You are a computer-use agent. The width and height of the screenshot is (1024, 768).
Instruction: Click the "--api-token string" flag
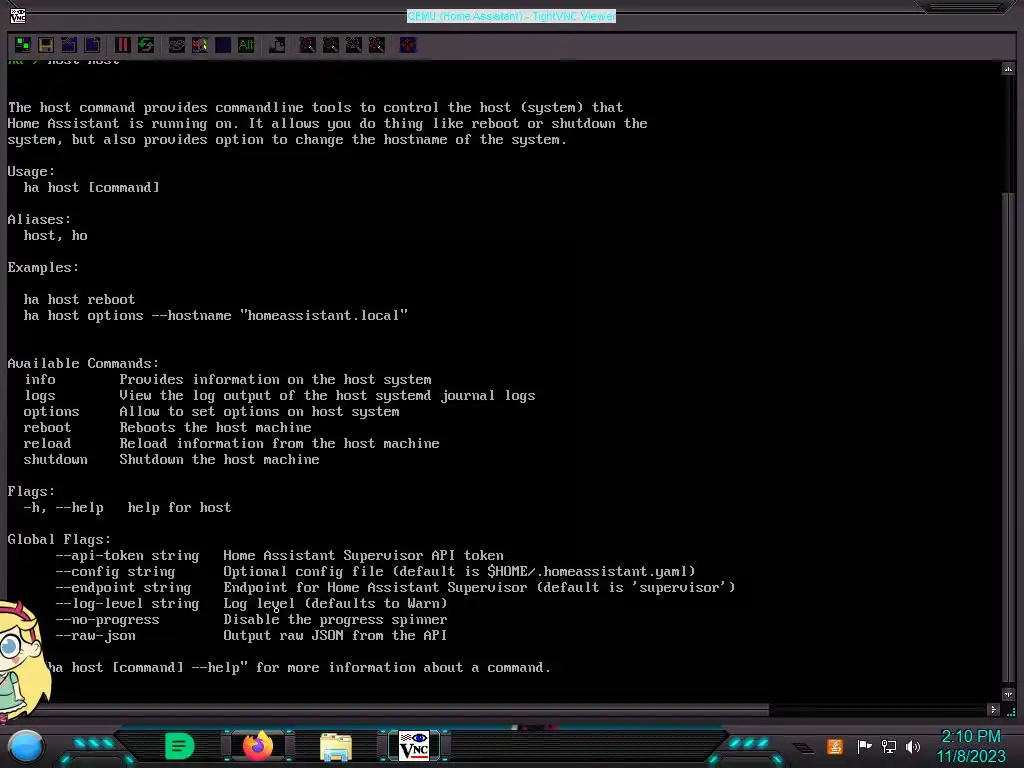[x=127, y=556]
